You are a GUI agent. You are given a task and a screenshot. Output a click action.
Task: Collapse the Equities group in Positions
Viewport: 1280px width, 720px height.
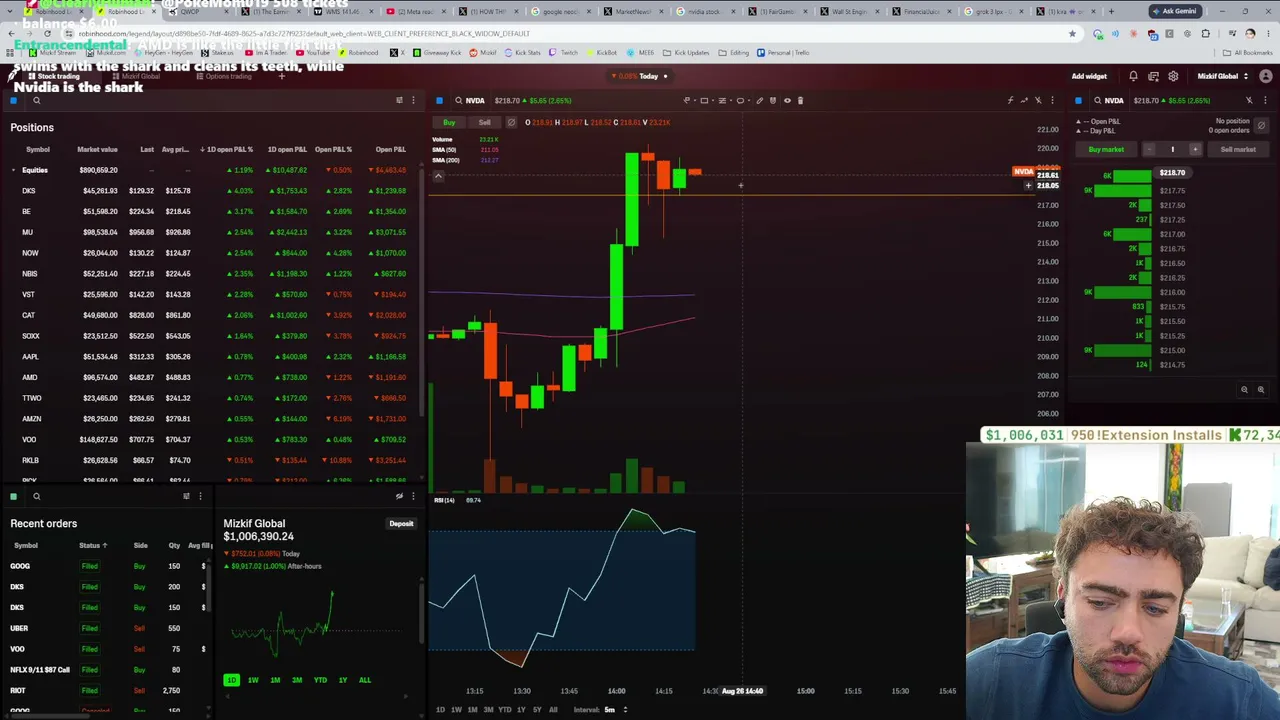pyautogui.click(x=14, y=170)
